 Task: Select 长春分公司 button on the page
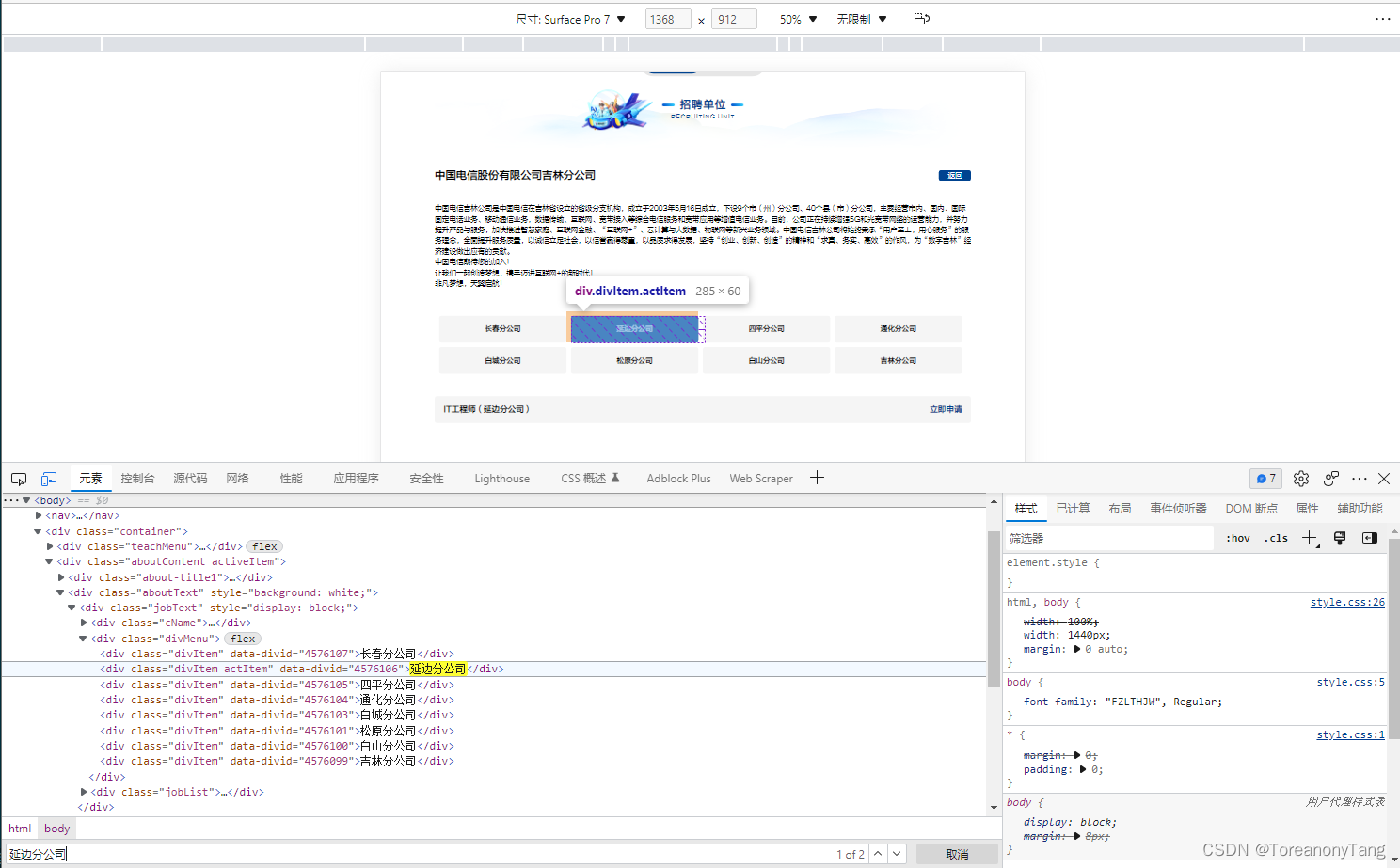(x=502, y=329)
